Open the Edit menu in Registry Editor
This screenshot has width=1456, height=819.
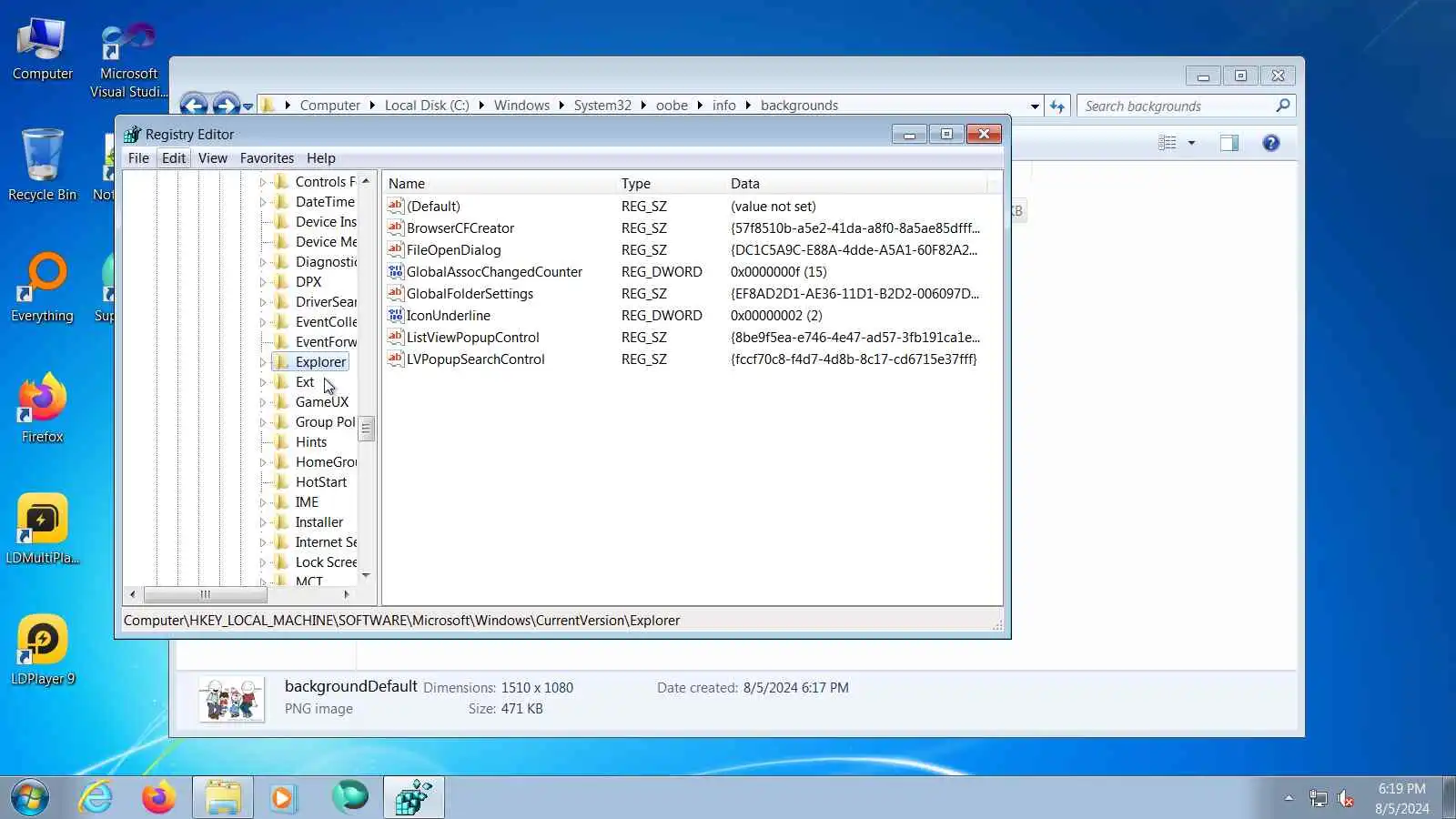tap(174, 158)
